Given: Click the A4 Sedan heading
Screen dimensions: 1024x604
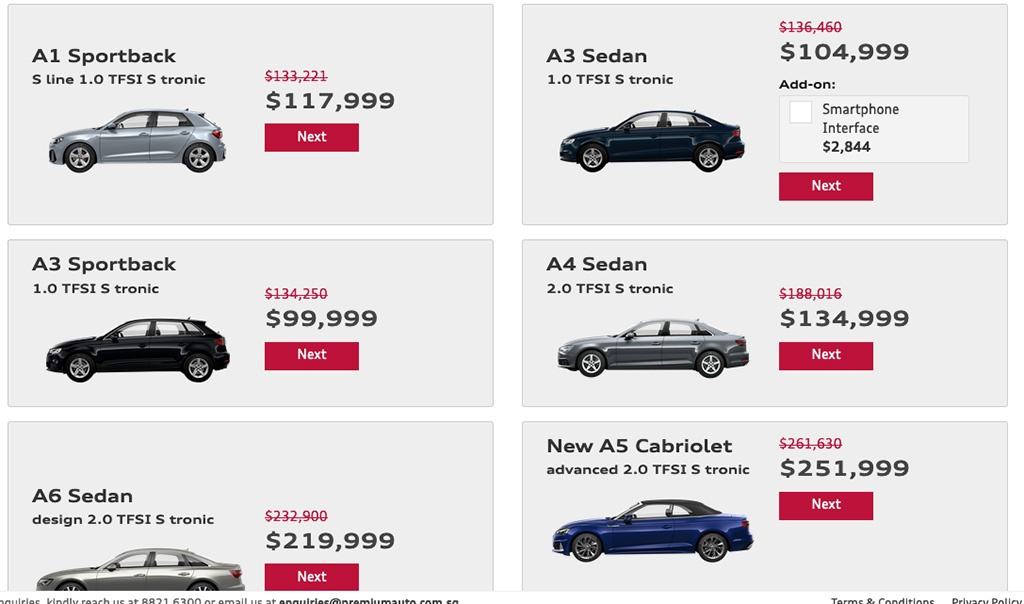Looking at the screenshot, I should (597, 264).
